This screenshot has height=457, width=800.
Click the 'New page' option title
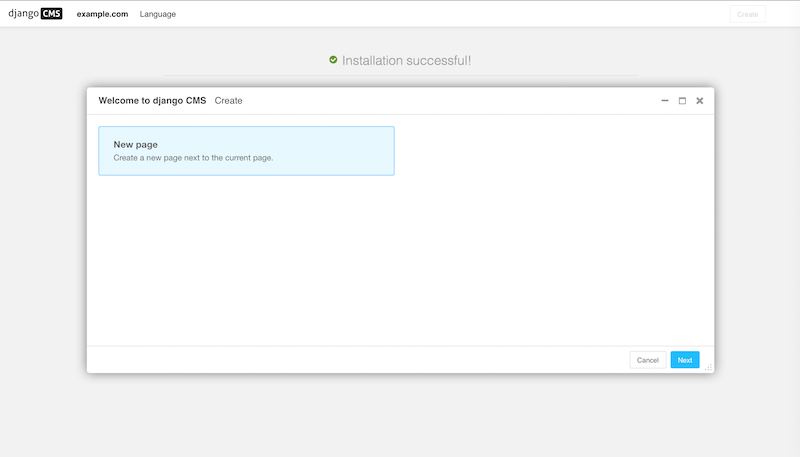coord(135,145)
